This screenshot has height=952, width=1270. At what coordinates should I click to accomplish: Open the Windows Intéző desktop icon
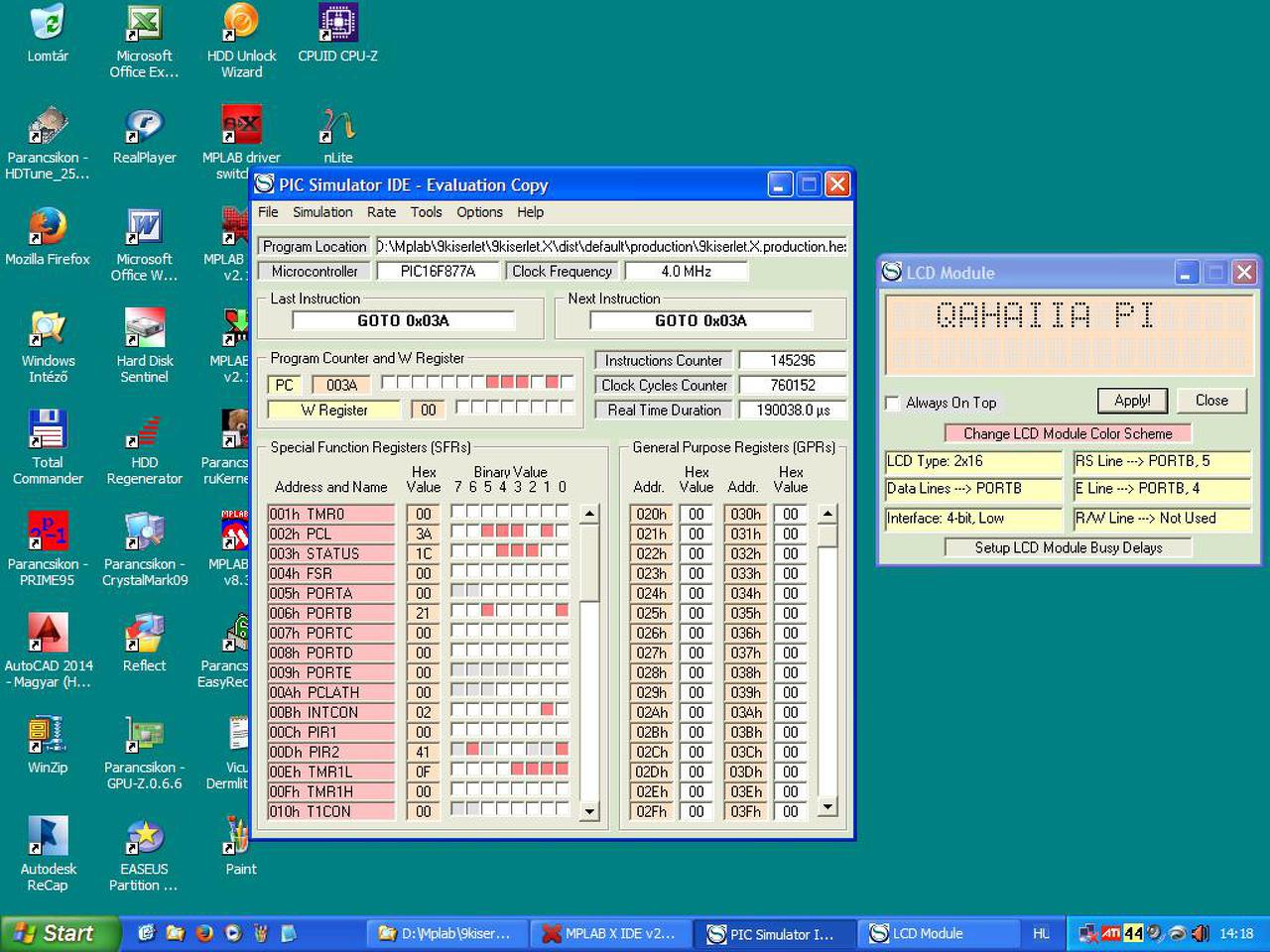coord(48,346)
